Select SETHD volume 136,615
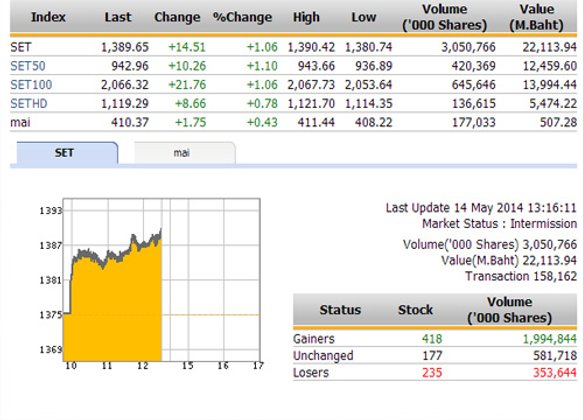The width and height of the screenshot is (583, 420). click(474, 103)
